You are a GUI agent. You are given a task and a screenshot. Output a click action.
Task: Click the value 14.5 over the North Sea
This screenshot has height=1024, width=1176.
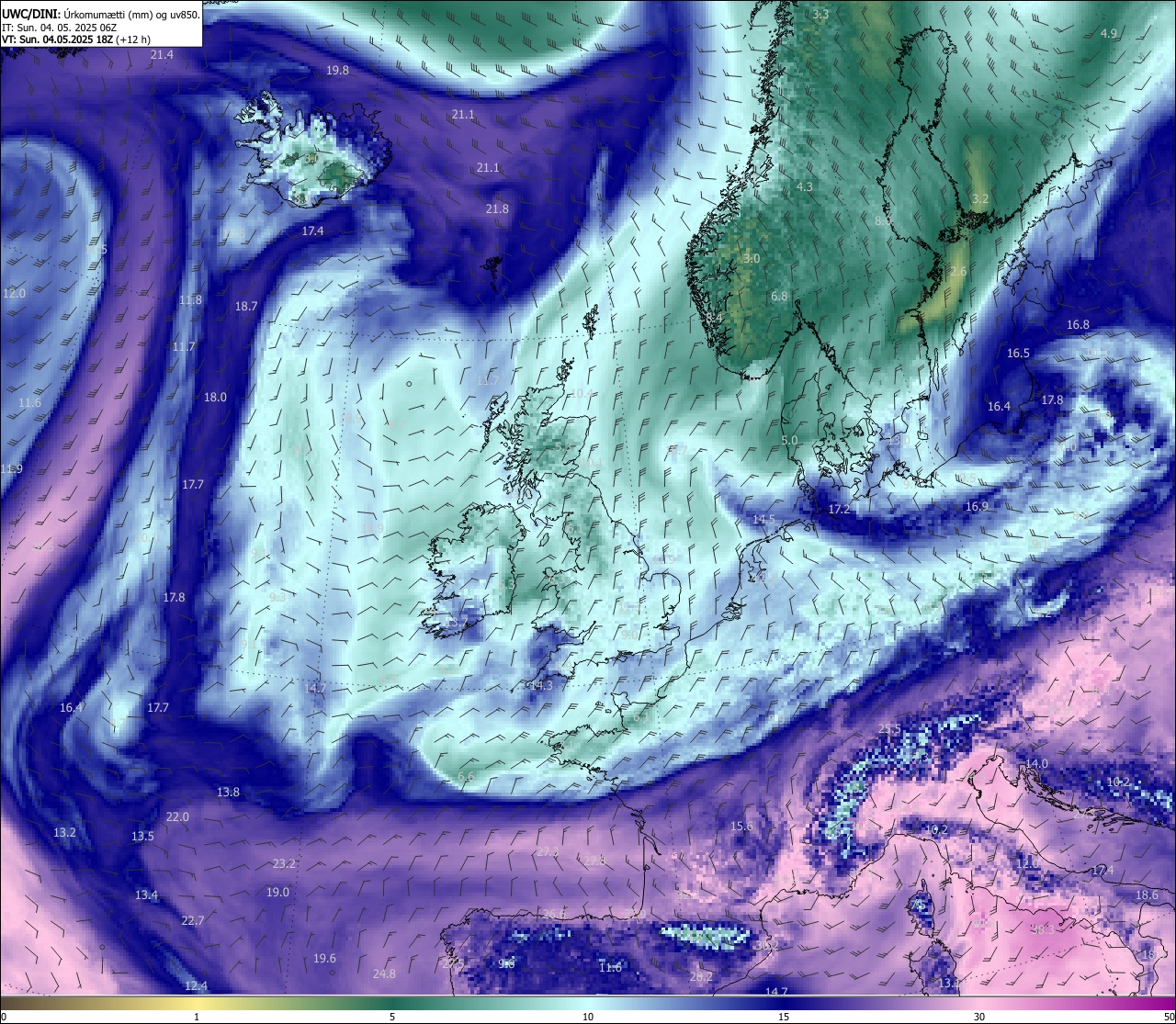tap(763, 520)
